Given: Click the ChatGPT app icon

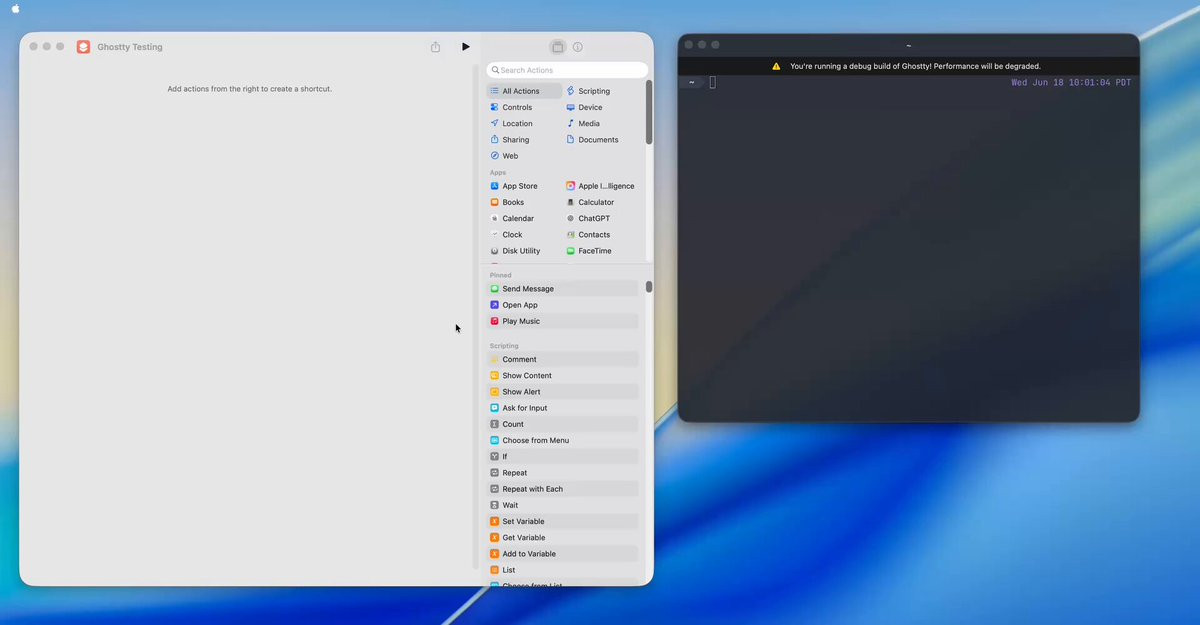Looking at the screenshot, I should [x=570, y=218].
